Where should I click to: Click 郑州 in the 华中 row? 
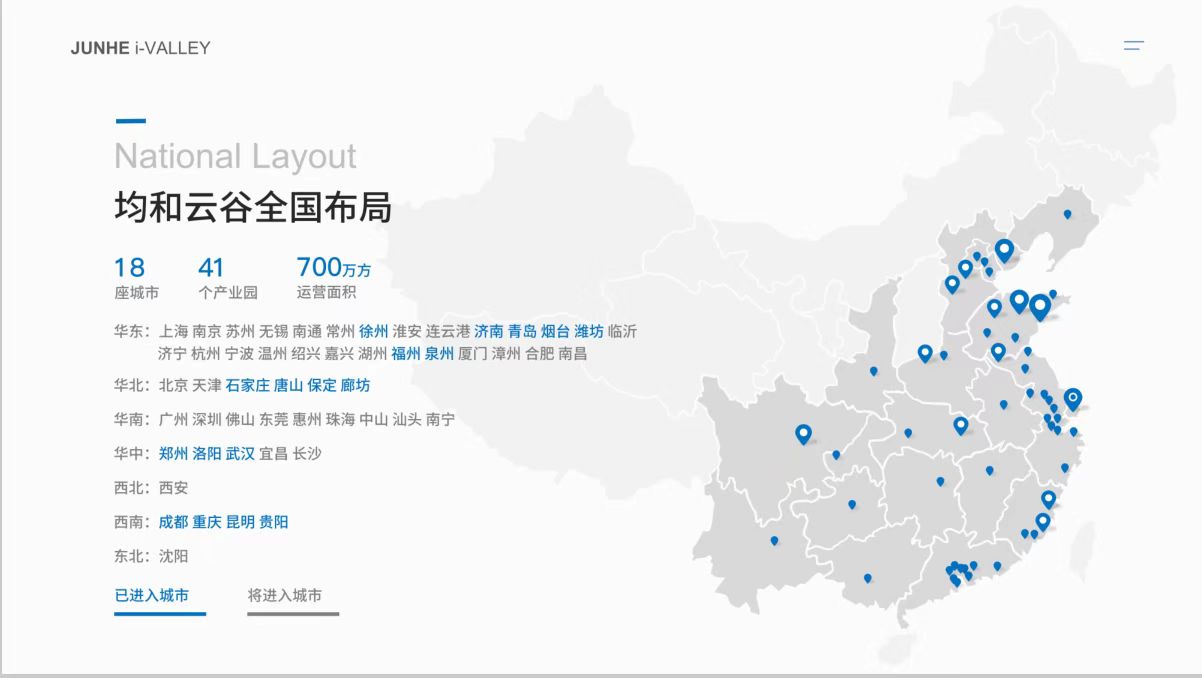(x=173, y=454)
